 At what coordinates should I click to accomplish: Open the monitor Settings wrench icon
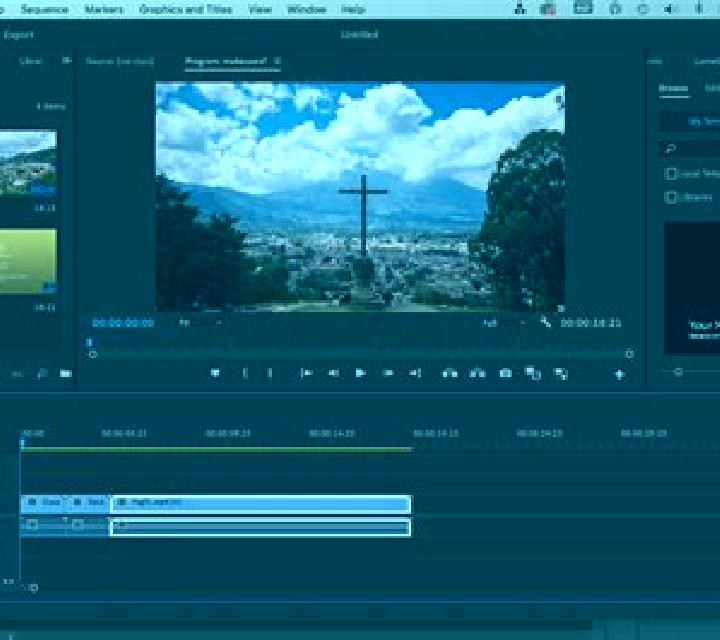pos(546,322)
